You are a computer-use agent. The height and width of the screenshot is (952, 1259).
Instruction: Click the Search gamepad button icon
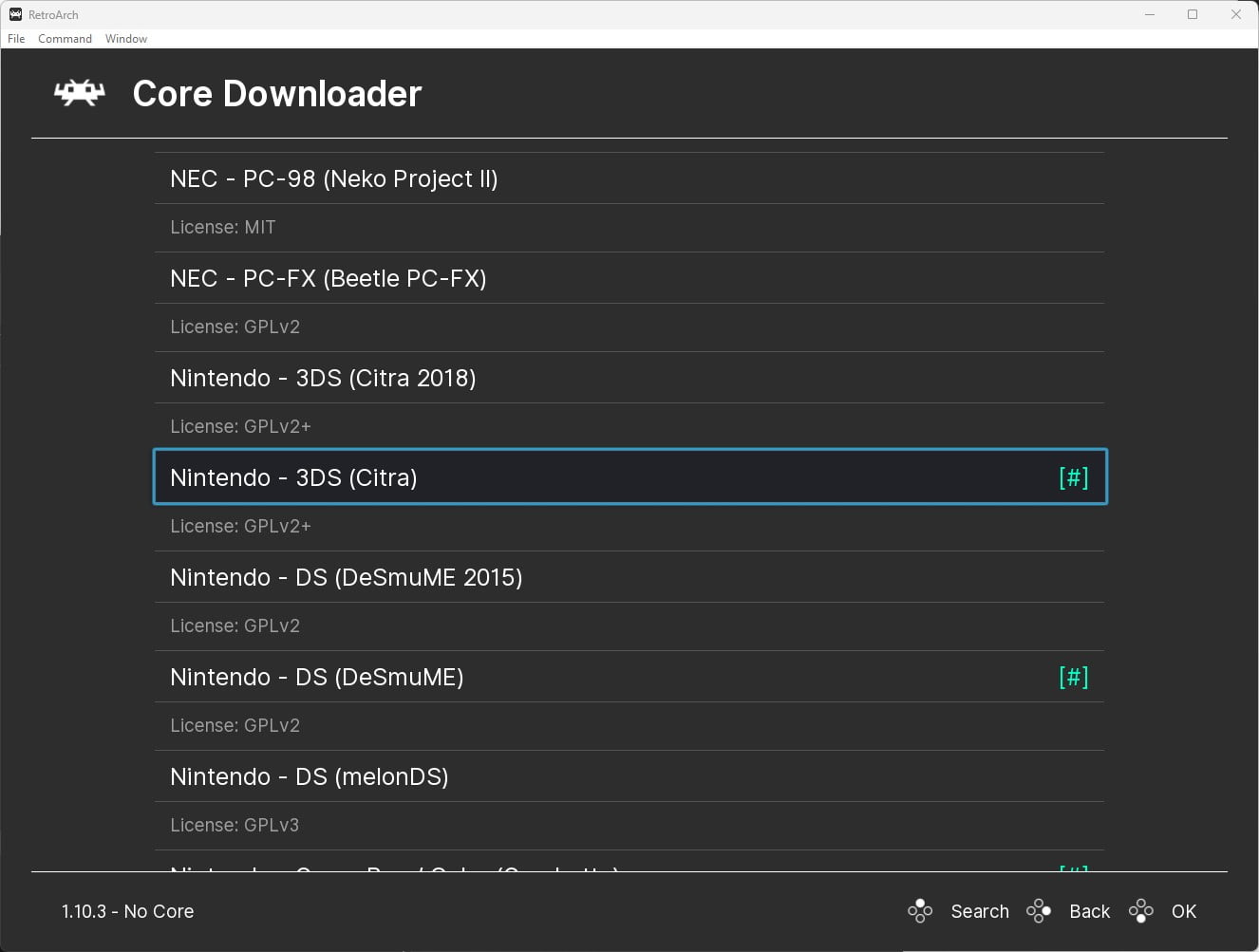919,910
